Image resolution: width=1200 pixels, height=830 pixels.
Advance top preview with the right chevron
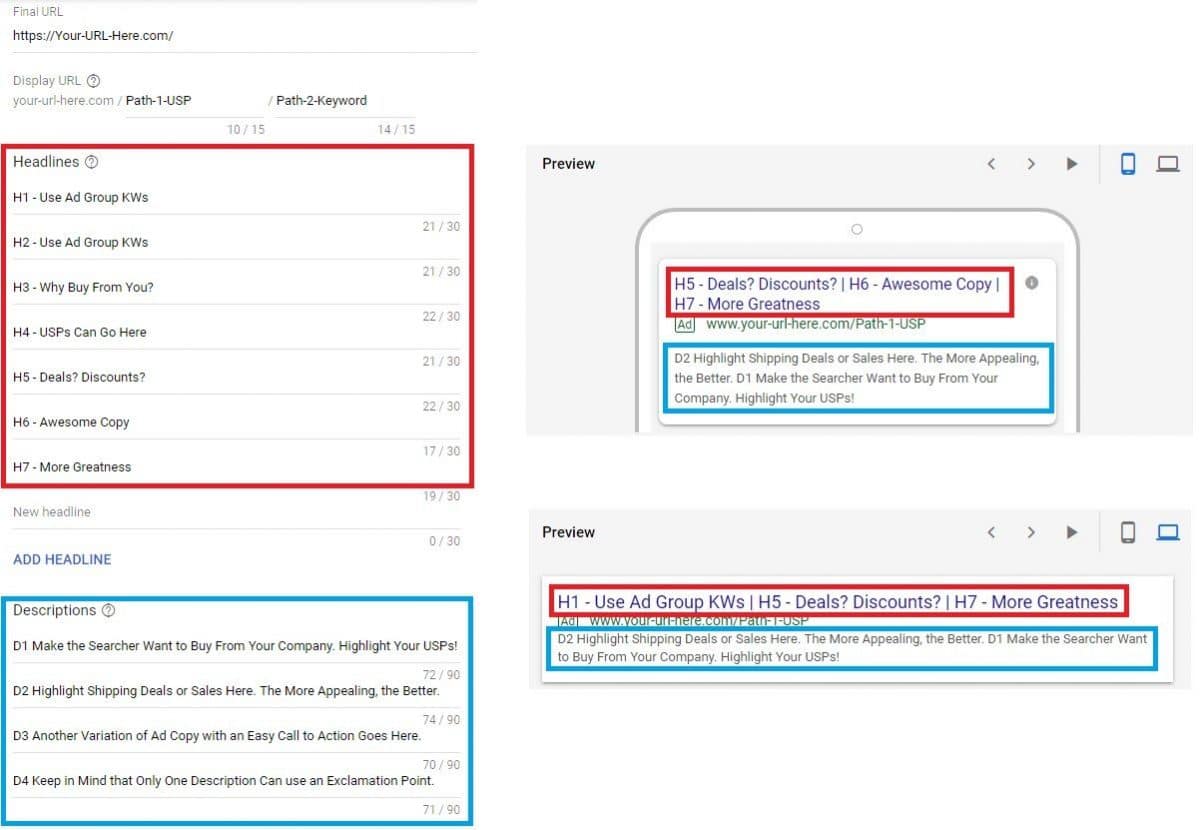[x=1031, y=163]
